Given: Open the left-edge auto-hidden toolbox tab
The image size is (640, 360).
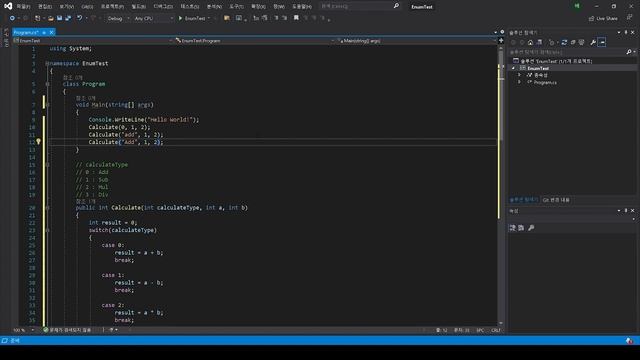Looking at the screenshot, I should [6, 38].
